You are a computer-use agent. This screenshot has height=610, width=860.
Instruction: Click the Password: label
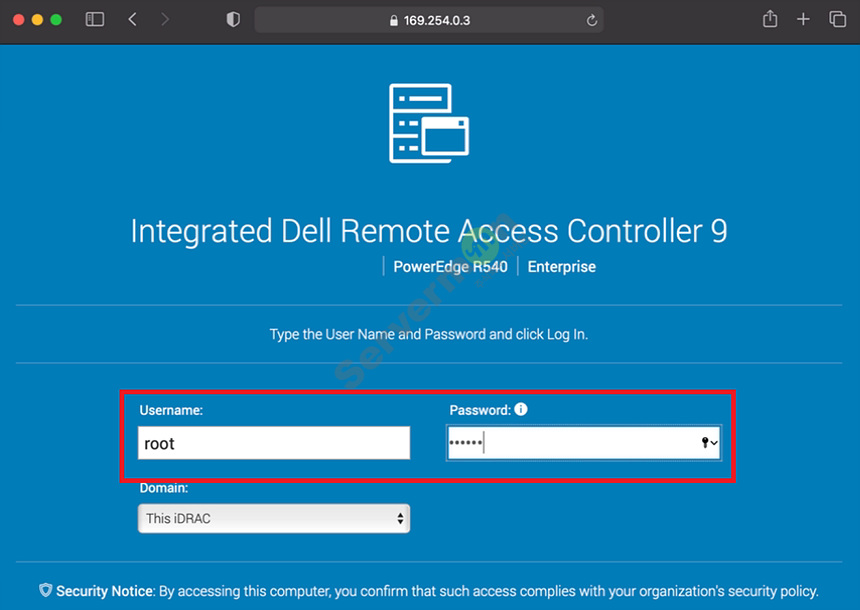[x=480, y=410]
